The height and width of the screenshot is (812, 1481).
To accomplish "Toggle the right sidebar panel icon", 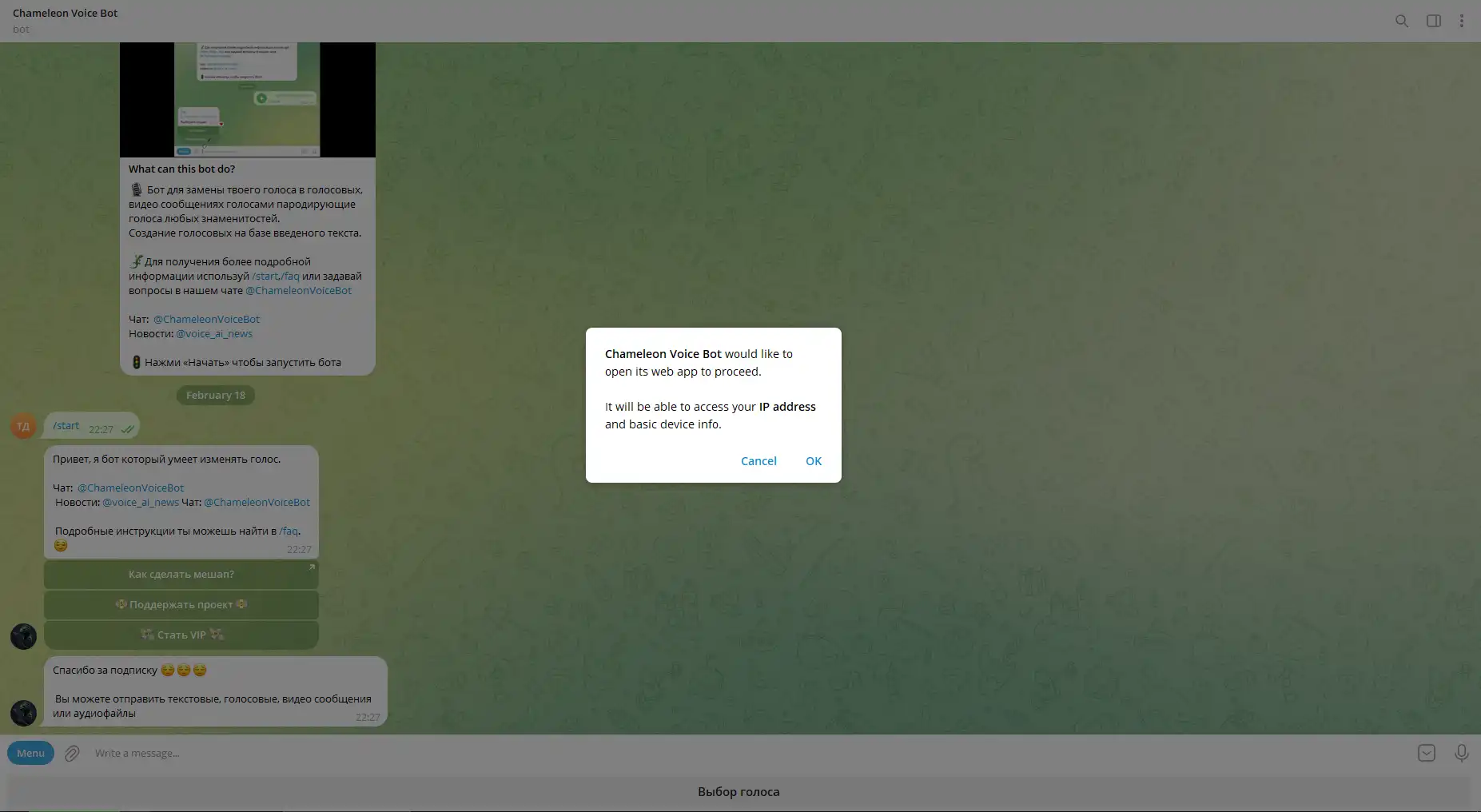I will 1434,21.
